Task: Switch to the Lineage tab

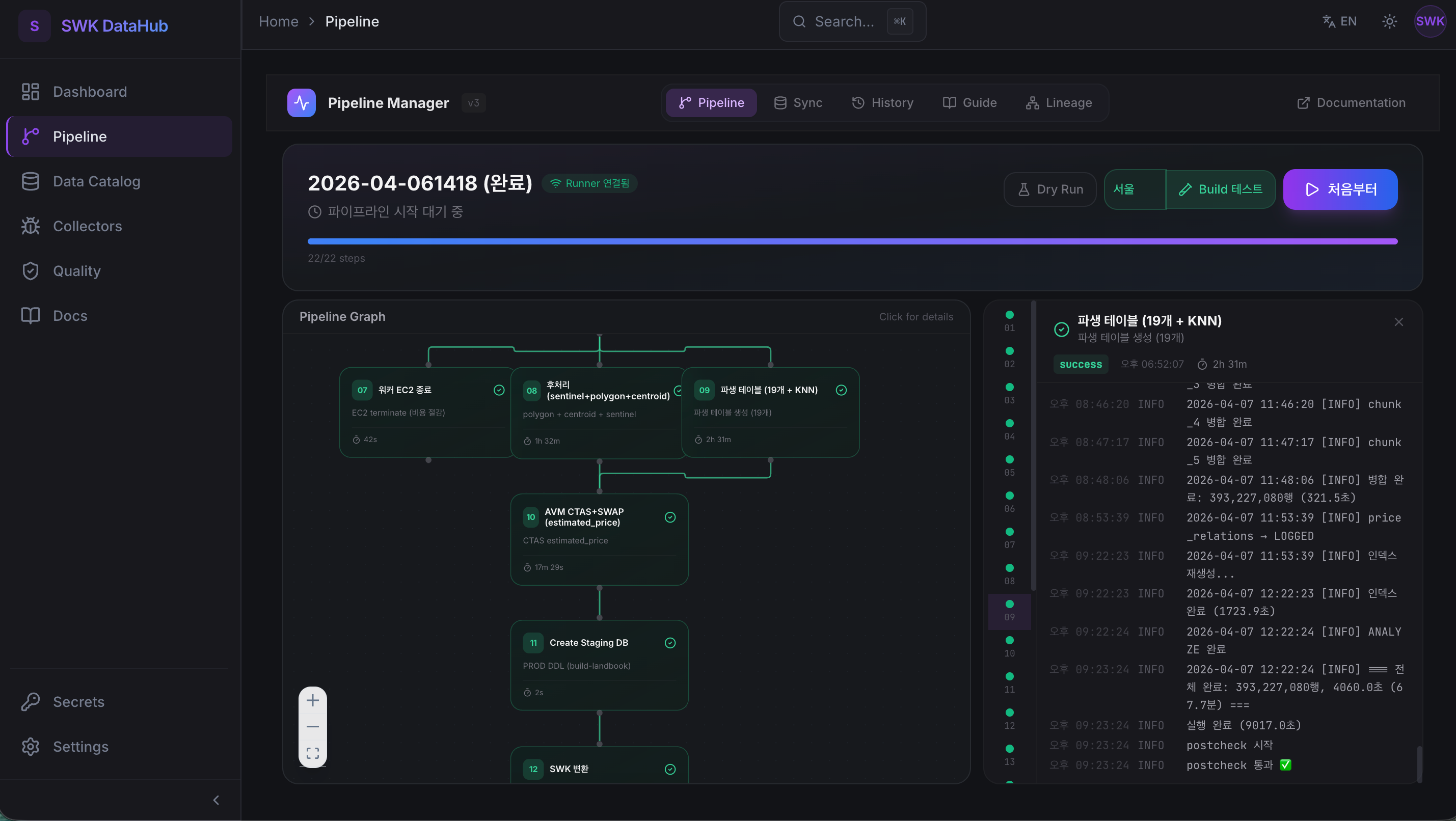Action: click(x=1059, y=103)
